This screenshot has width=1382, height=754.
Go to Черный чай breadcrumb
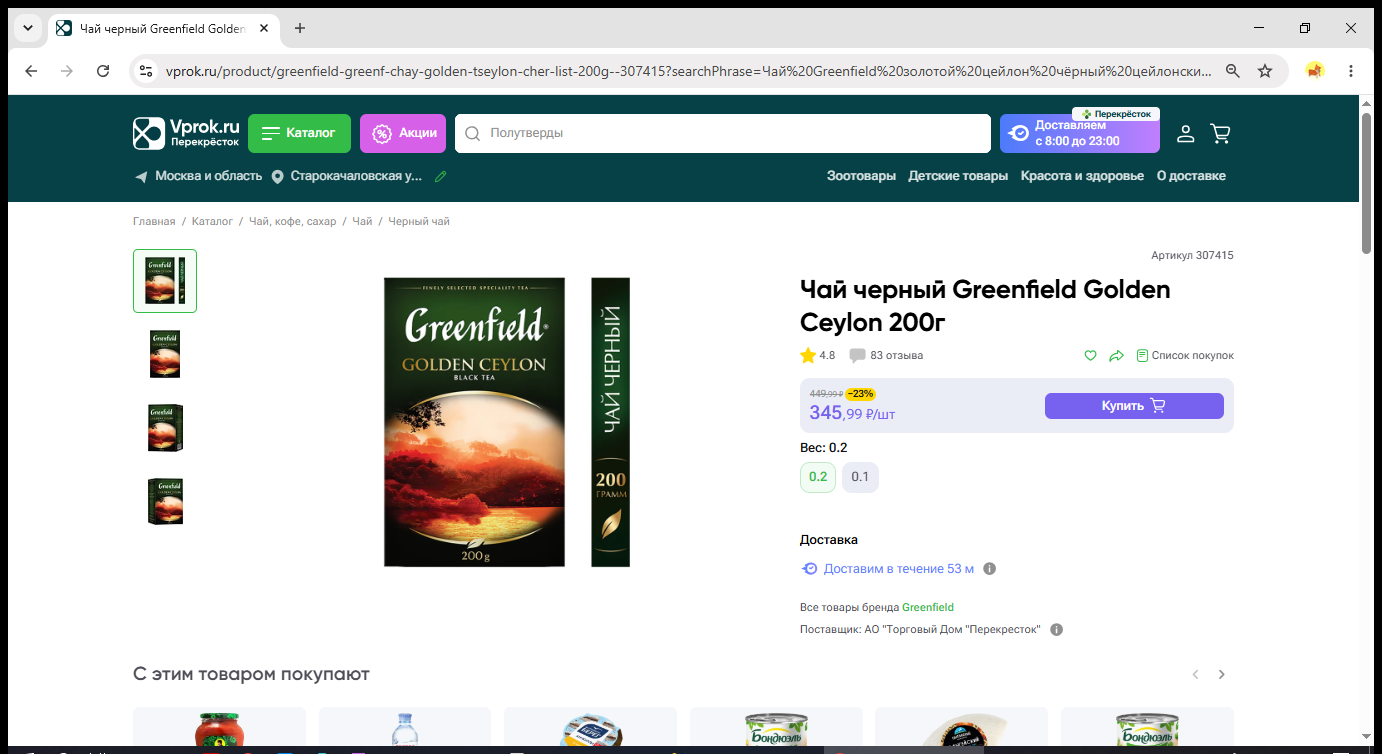click(x=419, y=221)
